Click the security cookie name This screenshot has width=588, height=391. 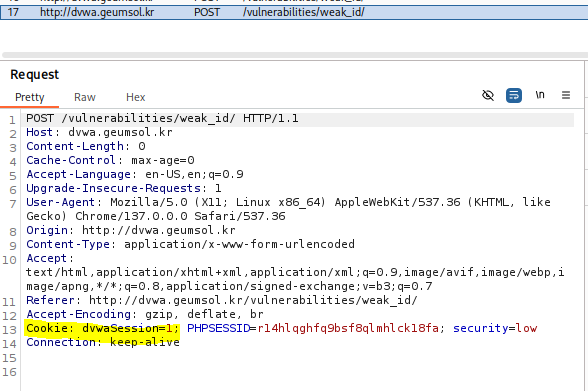coord(480,328)
